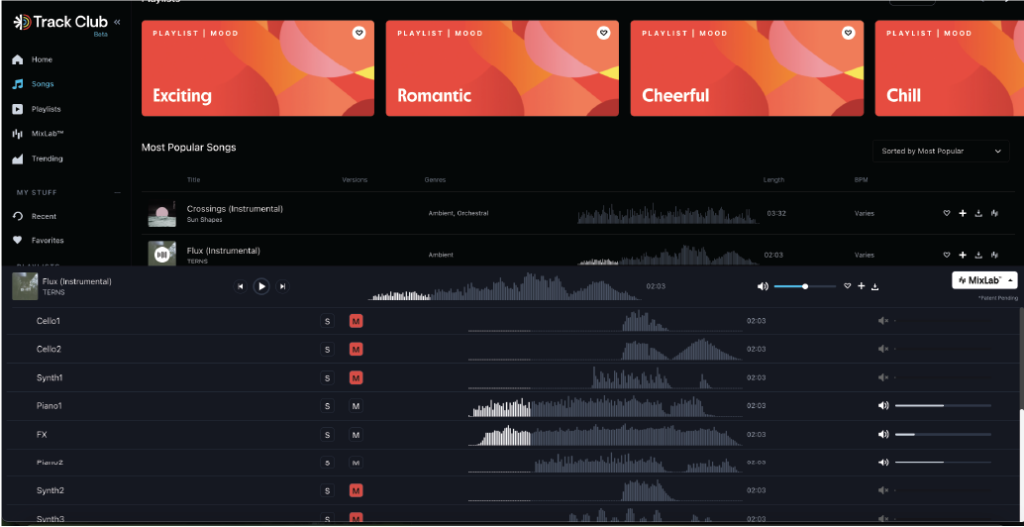Unmute the Synth1 stem
The height and width of the screenshot is (527, 1024).
(x=356, y=377)
